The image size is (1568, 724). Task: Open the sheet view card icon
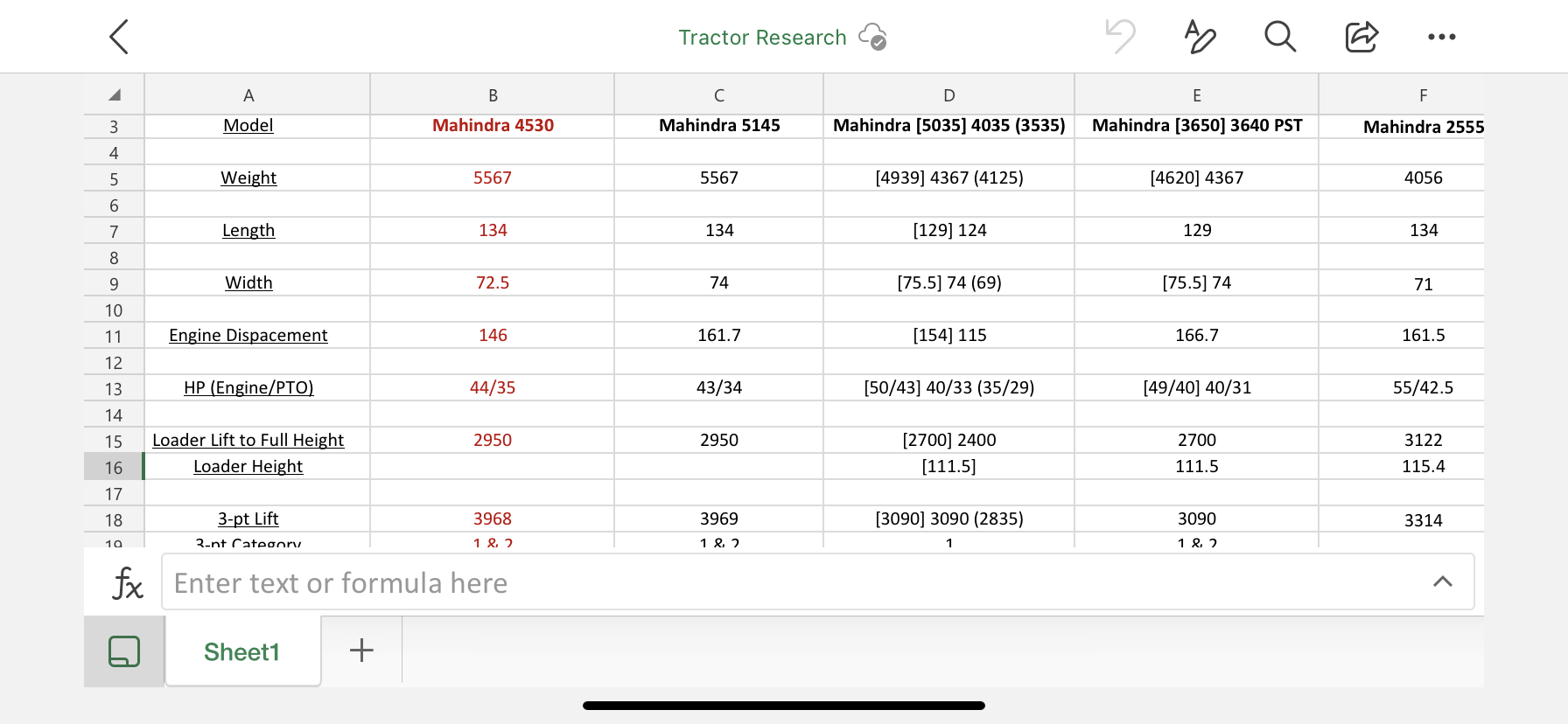pyautogui.click(x=124, y=651)
